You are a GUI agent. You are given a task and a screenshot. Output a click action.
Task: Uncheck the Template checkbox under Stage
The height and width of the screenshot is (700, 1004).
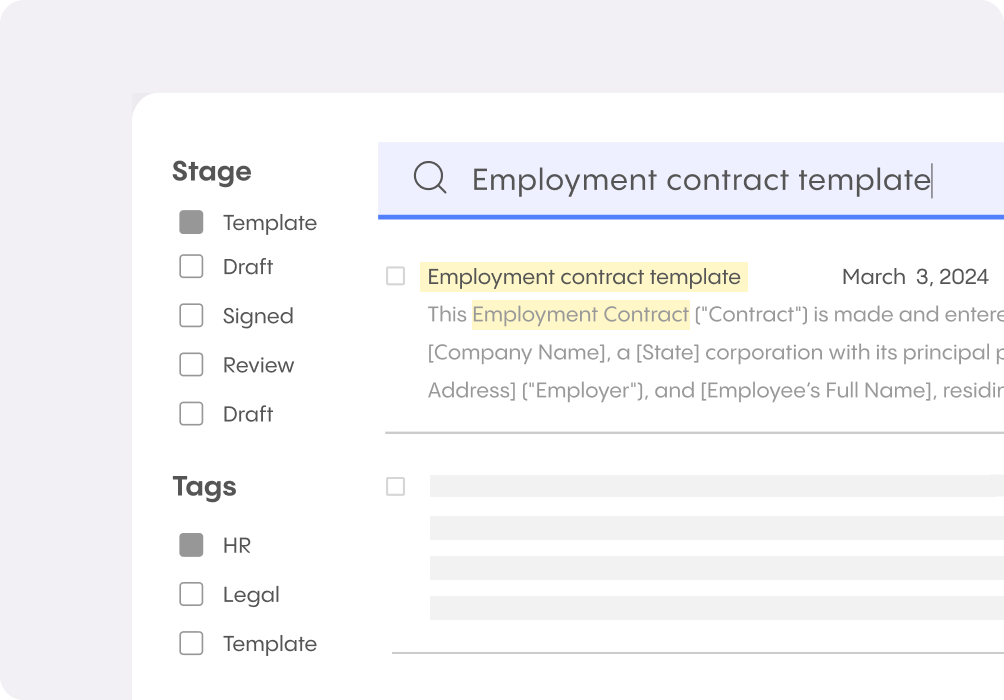point(191,222)
